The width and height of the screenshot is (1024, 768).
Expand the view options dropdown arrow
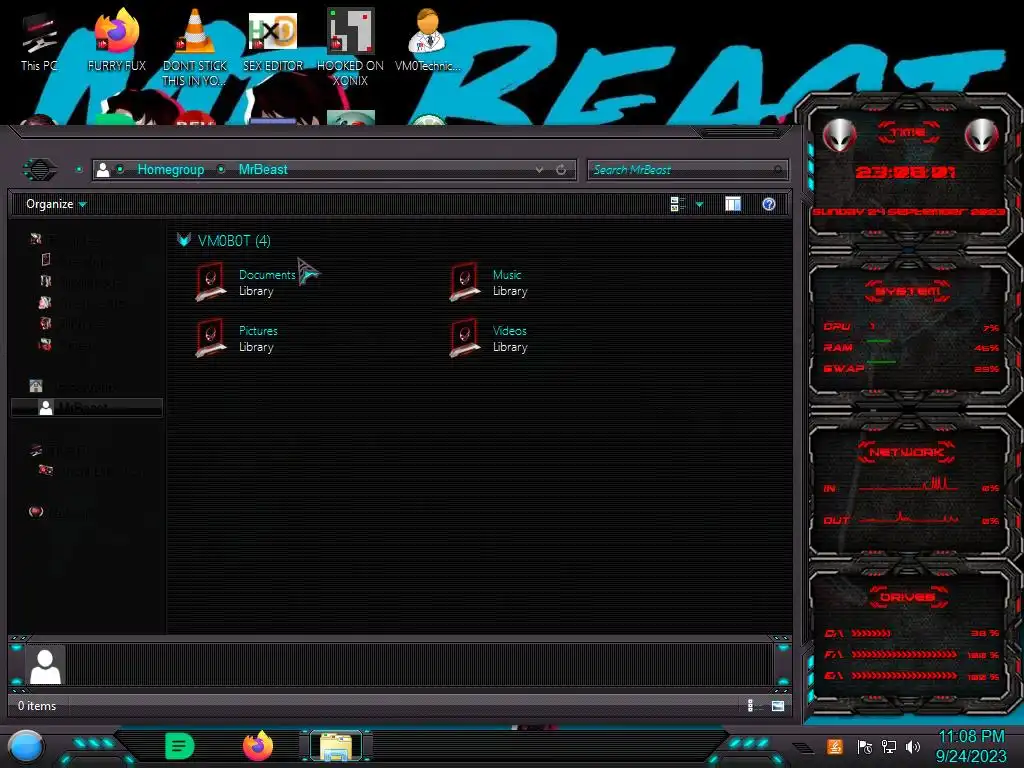point(699,204)
